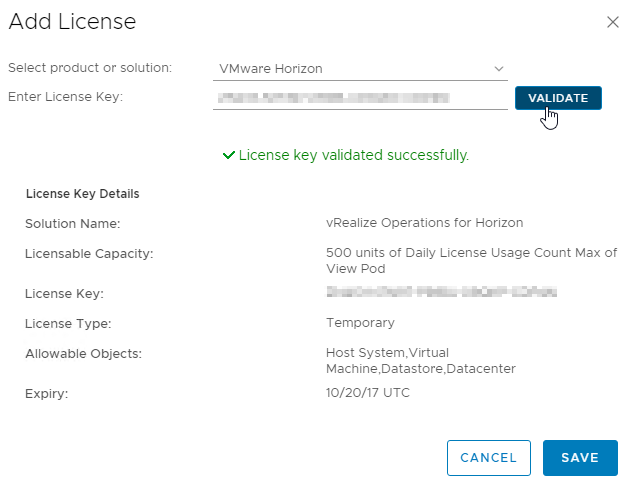Image resolution: width=626 pixels, height=485 pixels.
Task: Click the '500 units of Daily License Usage' value
Action: coord(471,261)
